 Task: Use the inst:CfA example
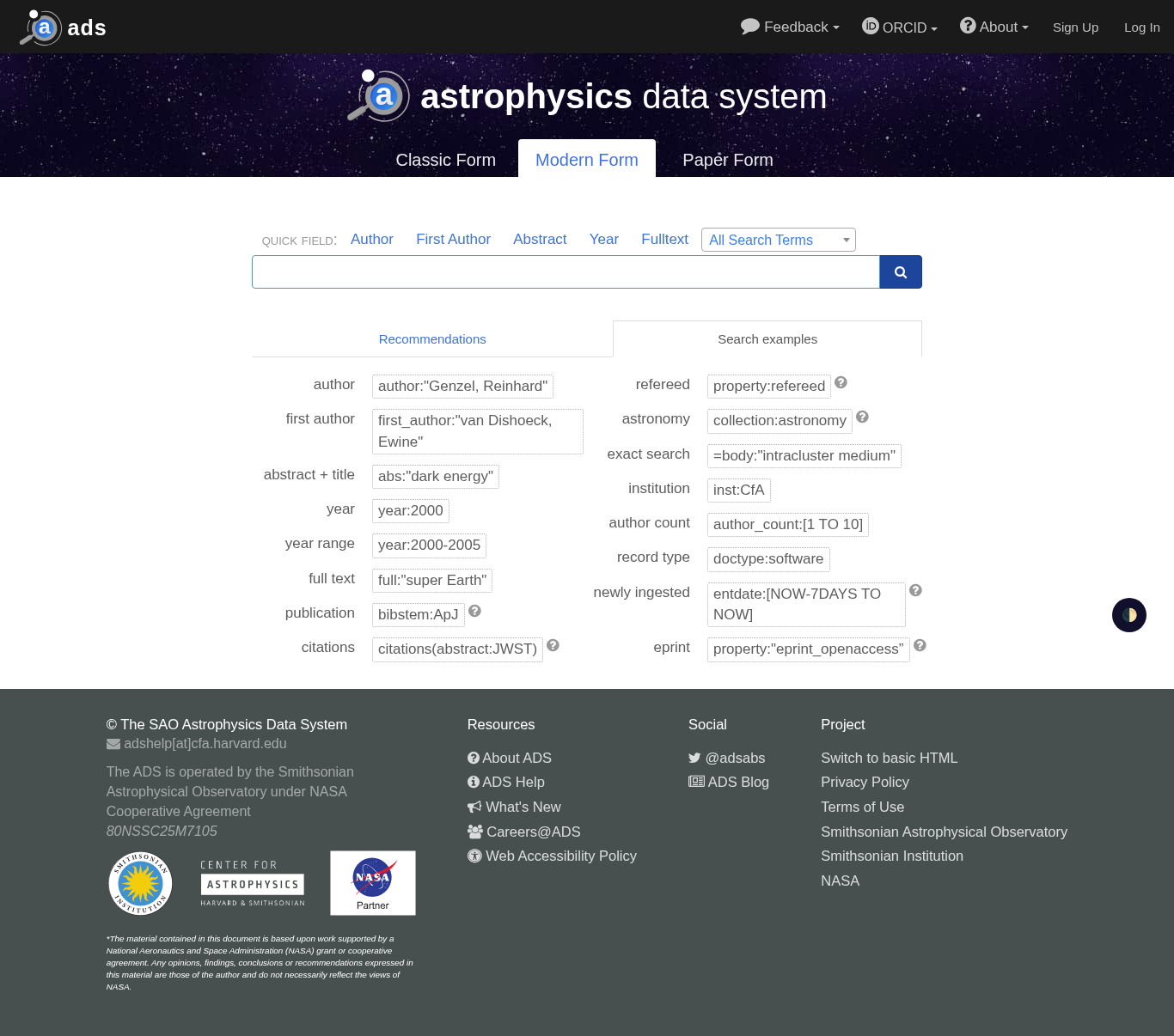click(739, 491)
